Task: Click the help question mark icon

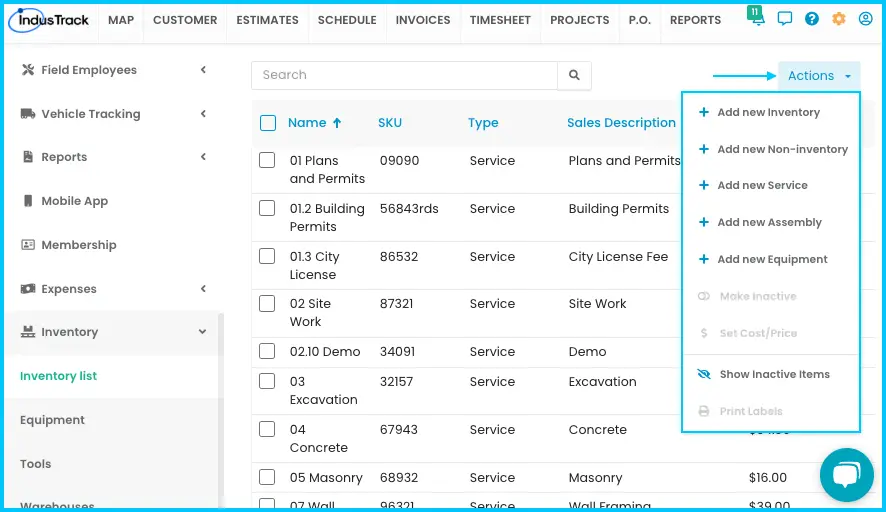Action: coord(811,19)
